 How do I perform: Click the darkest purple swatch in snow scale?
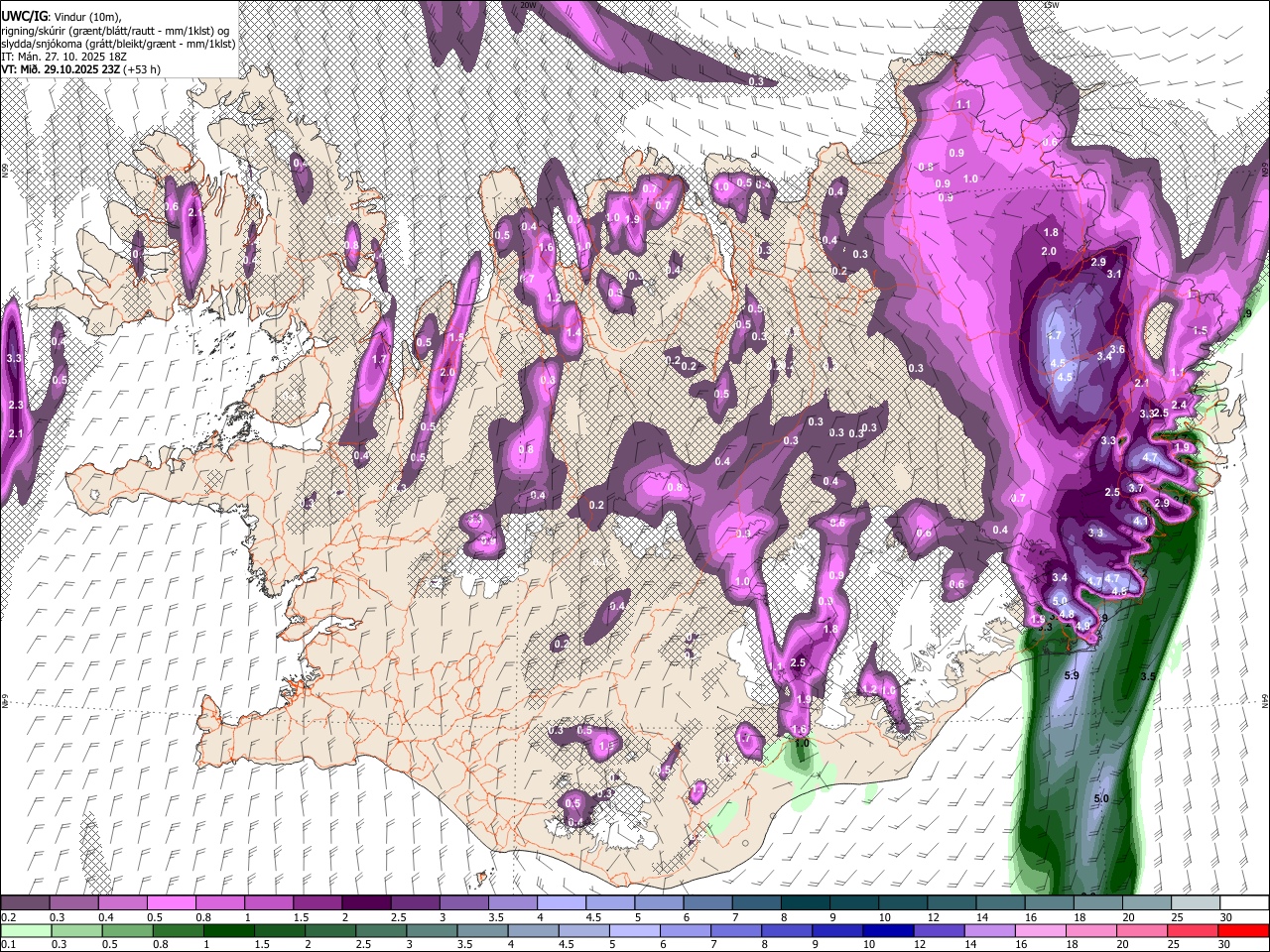click(366, 902)
